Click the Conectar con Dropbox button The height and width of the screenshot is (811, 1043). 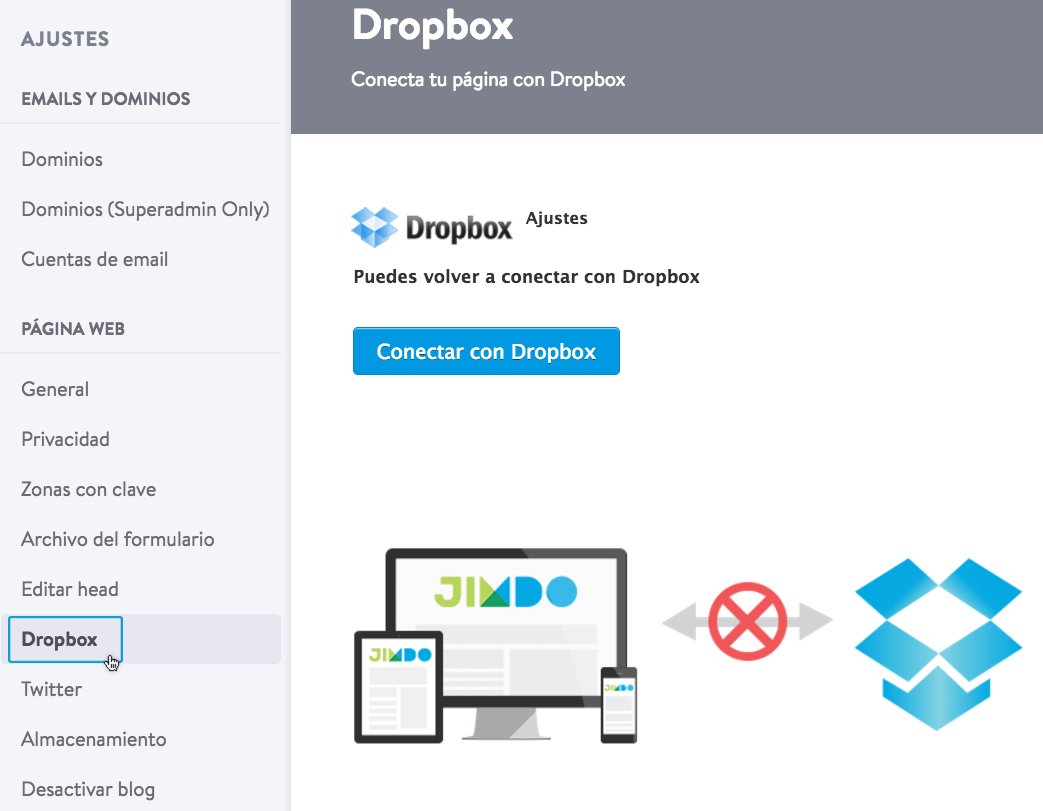click(x=486, y=351)
